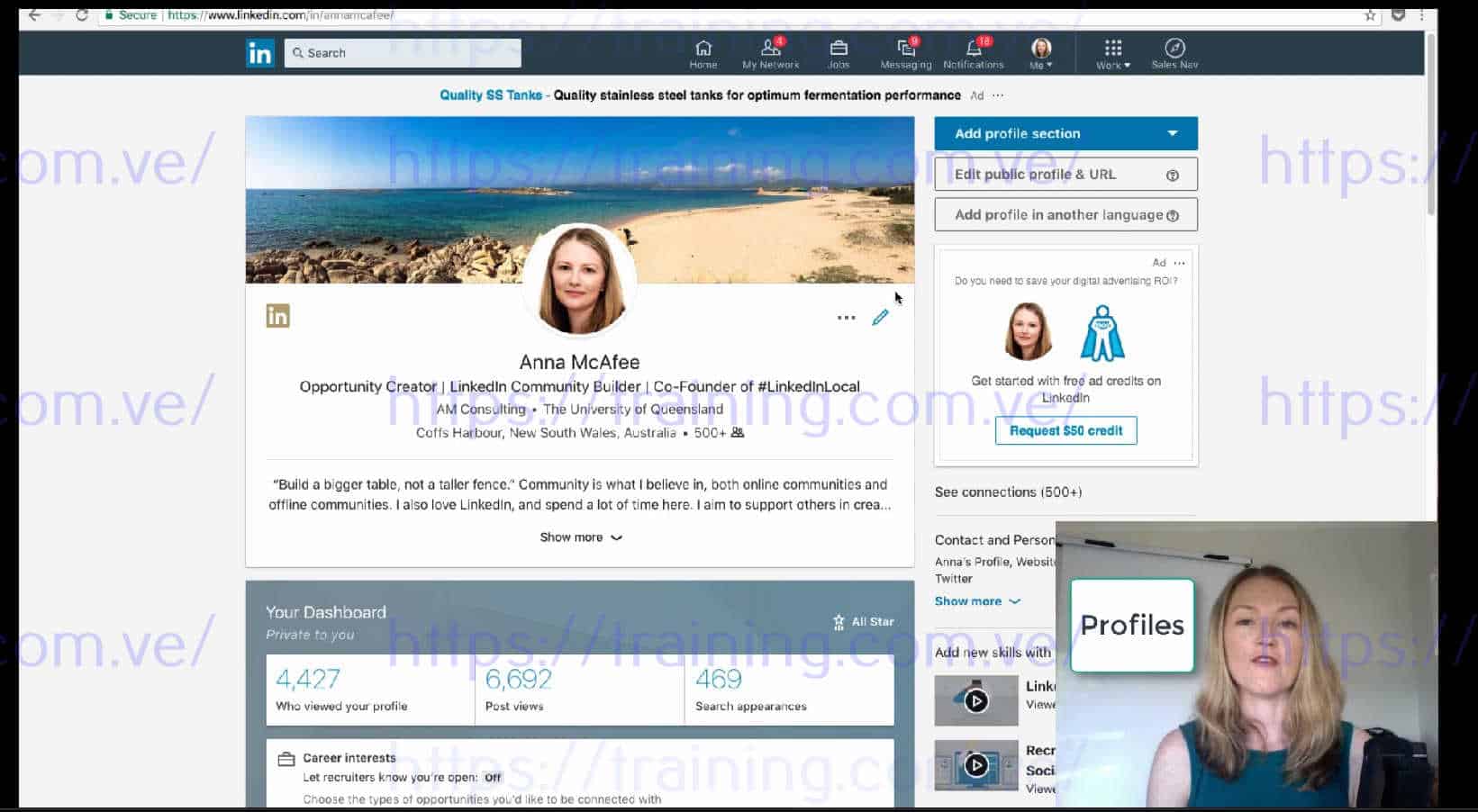Open My Network in the navbar

771,54
